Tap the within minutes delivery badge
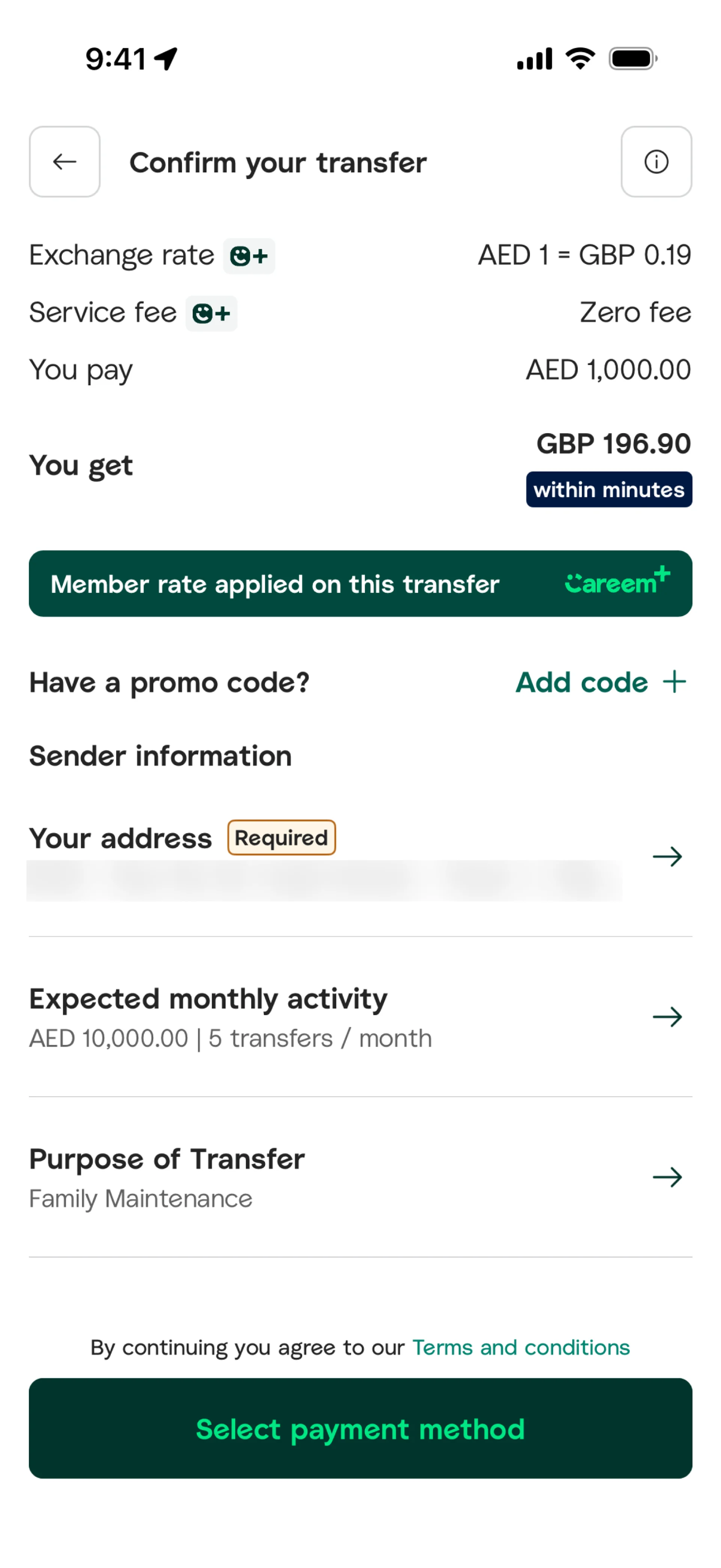This screenshot has height=1568, width=721. (608, 489)
